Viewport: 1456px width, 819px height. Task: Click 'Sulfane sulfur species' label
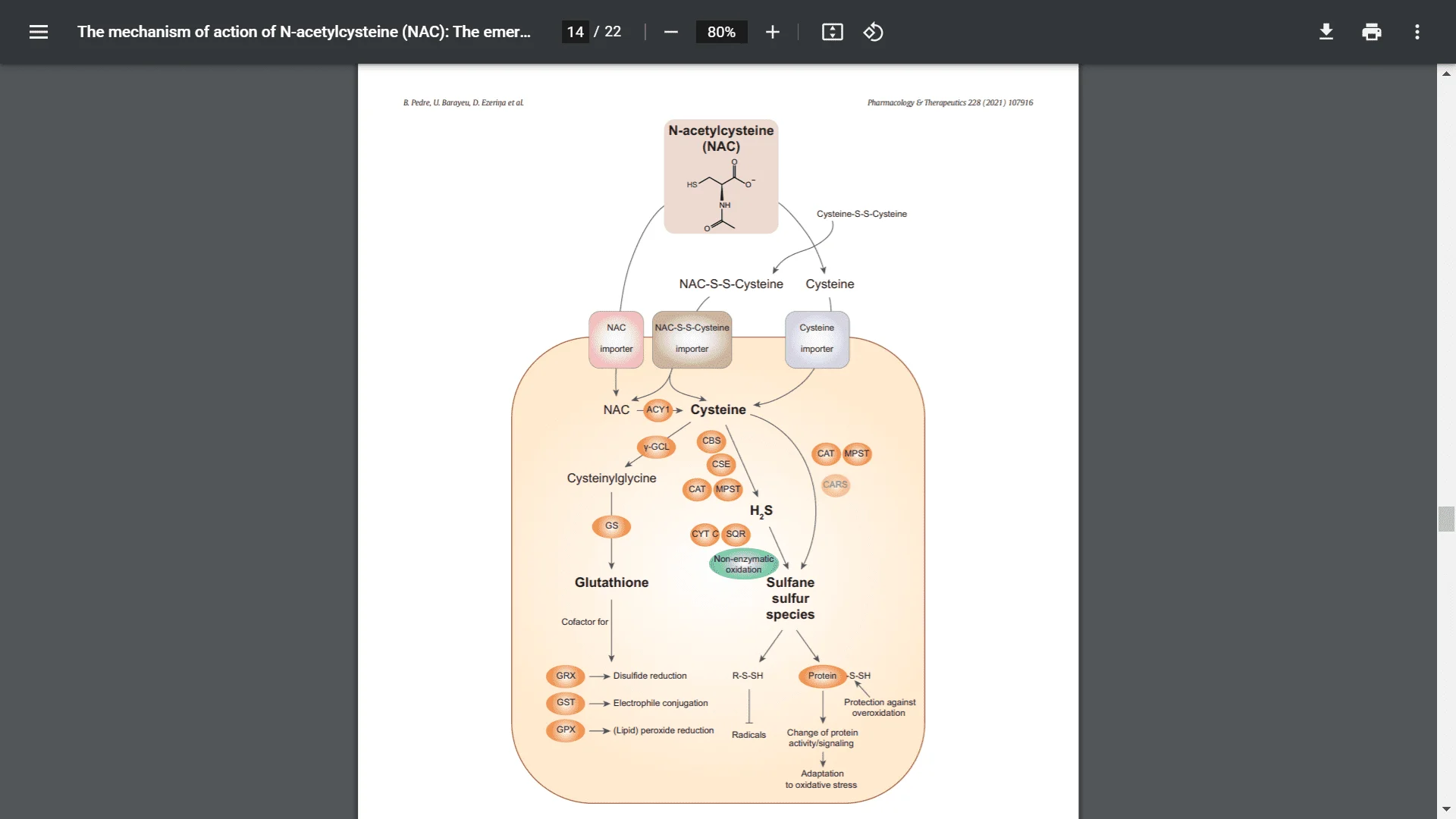(790, 598)
